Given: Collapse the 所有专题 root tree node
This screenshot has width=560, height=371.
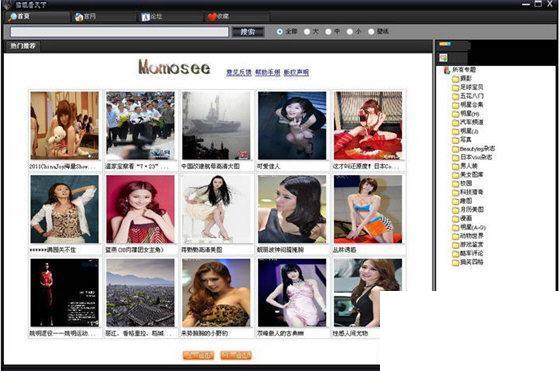Looking at the screenshot, I should click(x=446, y=70).
